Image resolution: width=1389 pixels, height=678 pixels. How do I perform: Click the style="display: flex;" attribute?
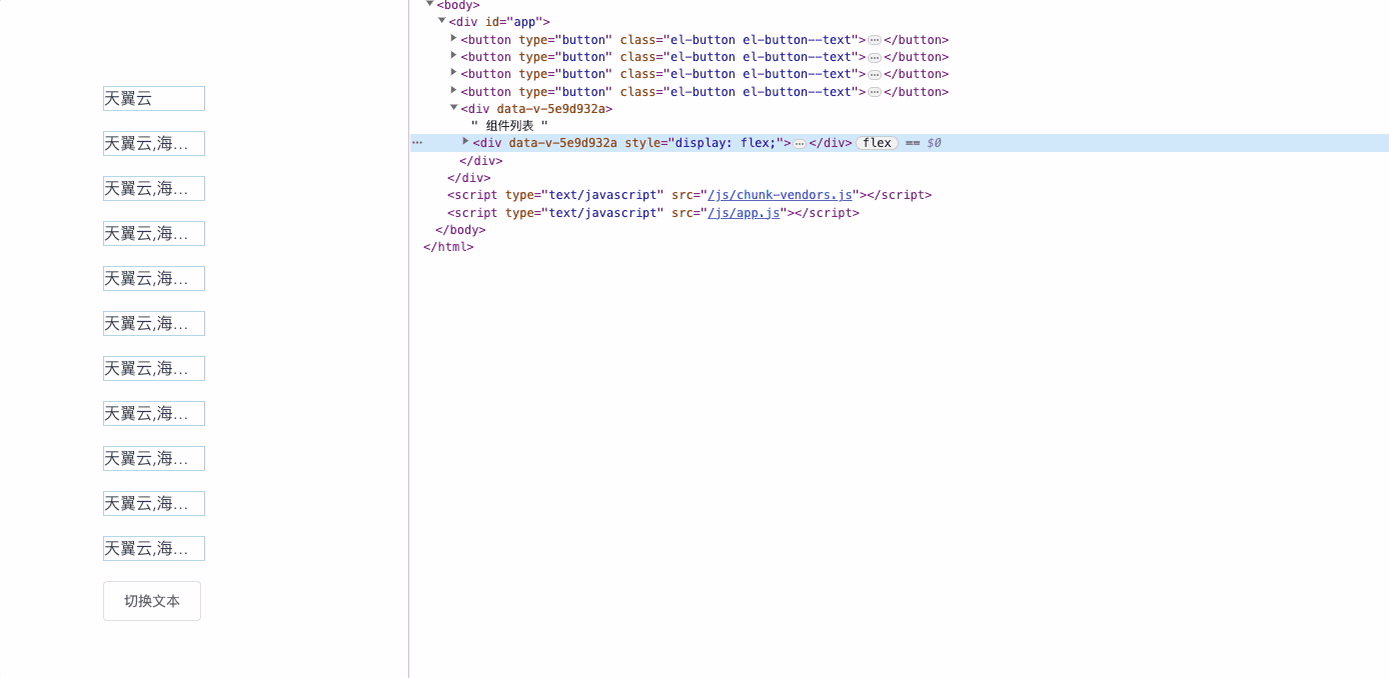pos(704,143)
